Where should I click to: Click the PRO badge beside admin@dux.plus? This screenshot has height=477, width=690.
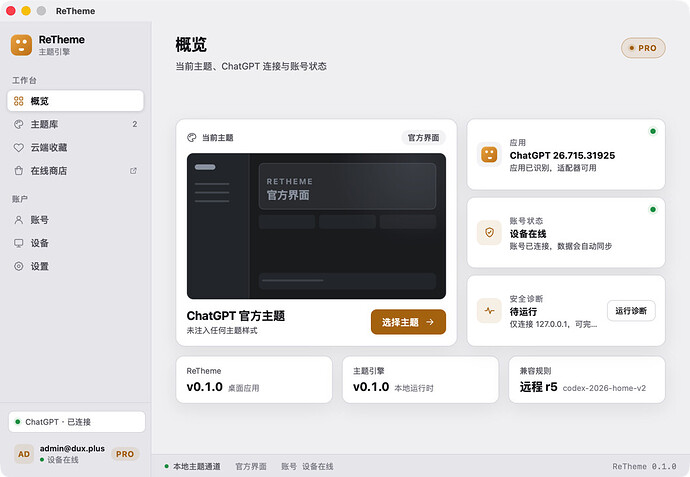point(125,454)
